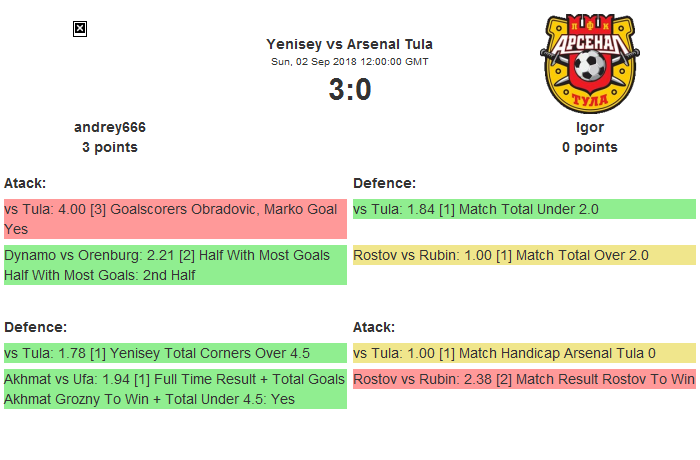Select the Yenisey Total Corners Over 4.5 bet
This screenshot has width=700, height=460.
[x=175, y=353]
